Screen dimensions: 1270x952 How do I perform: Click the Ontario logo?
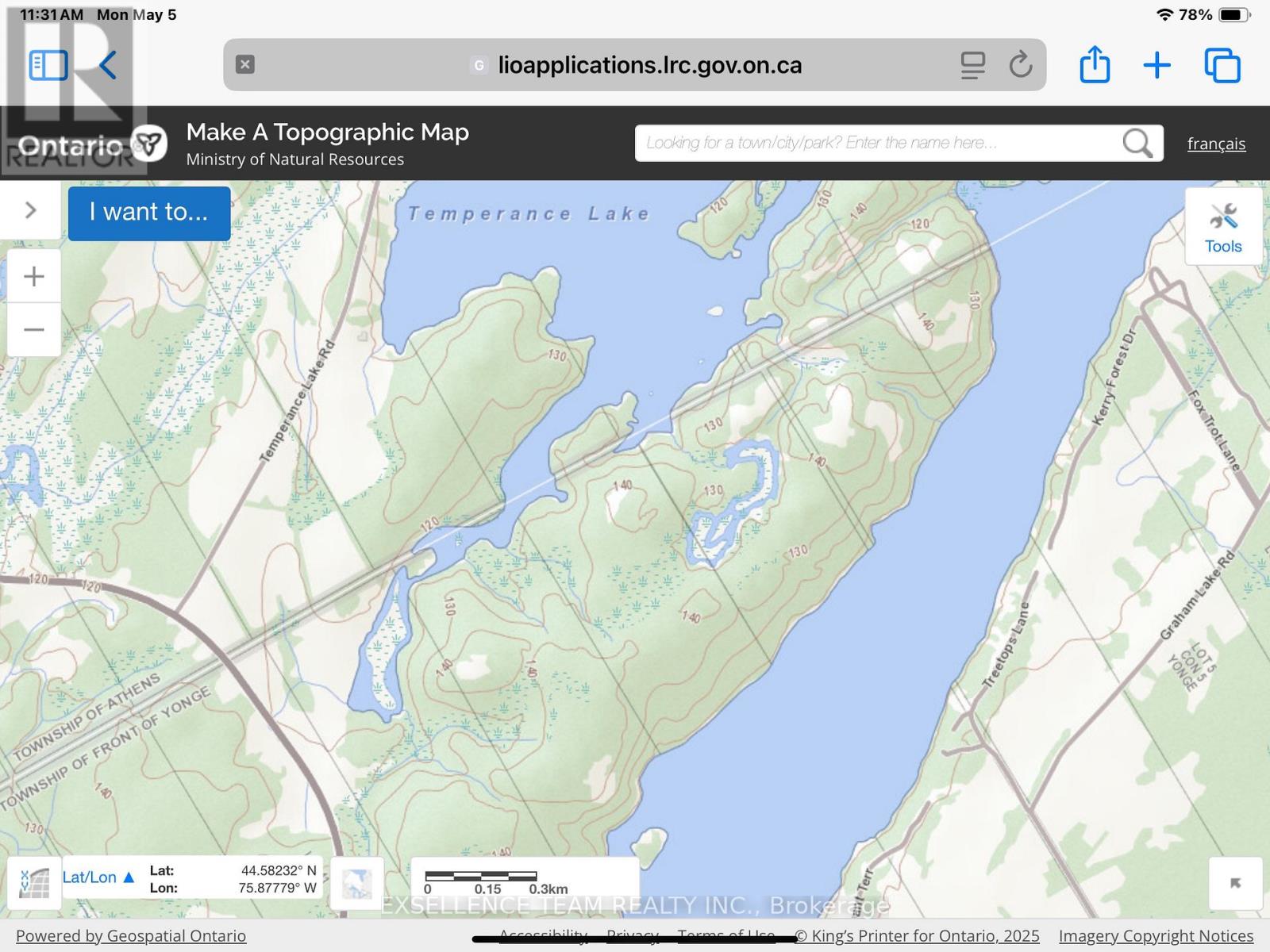[91, 144]
